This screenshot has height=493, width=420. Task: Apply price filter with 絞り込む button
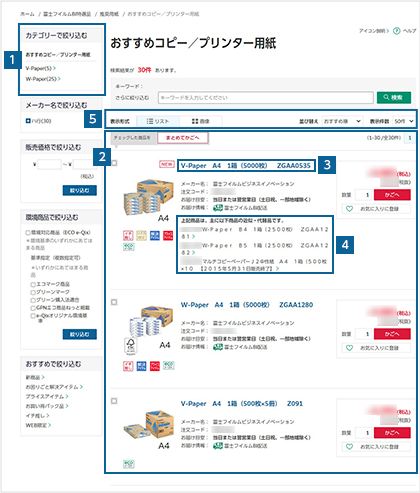point(80,190)
